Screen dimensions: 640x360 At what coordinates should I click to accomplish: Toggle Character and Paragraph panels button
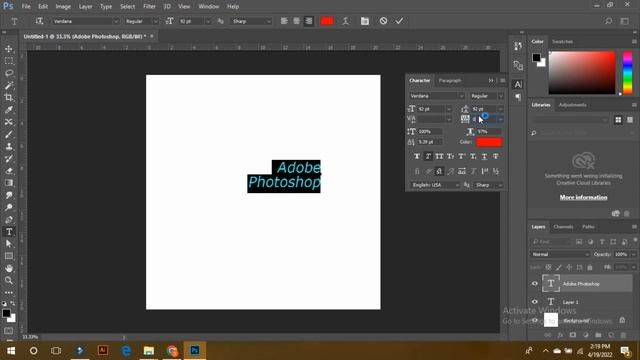pyautogui.click(x=365, y=21)
